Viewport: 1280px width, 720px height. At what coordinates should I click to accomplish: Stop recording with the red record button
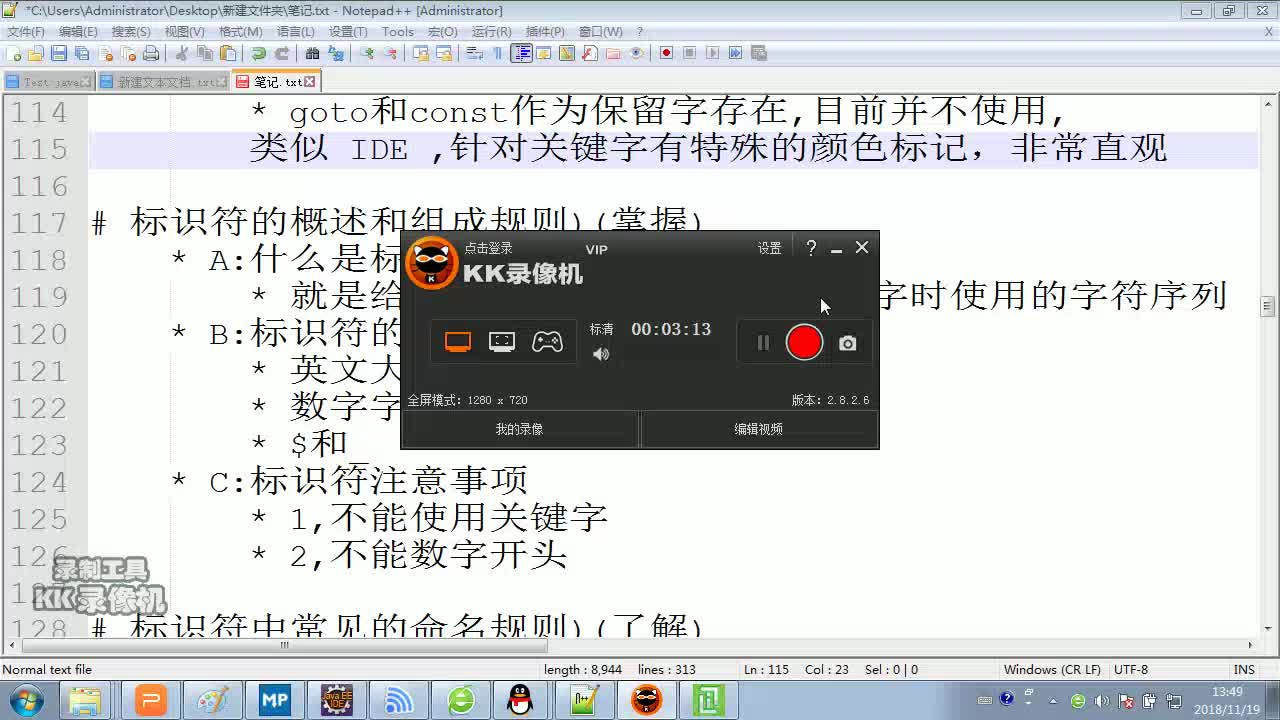(x=803, y=343)
